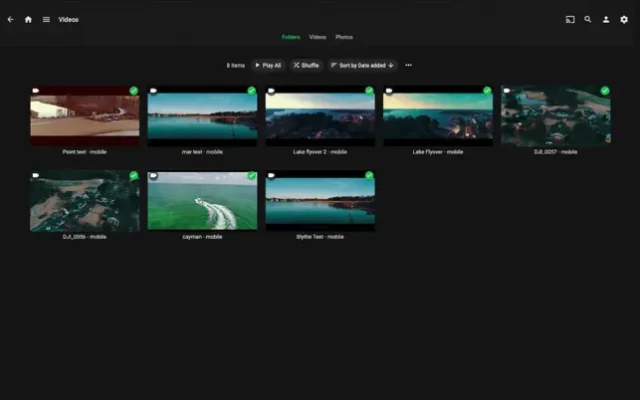
Task: Open the Blythe Test video thumbnail
Action: 320,201
